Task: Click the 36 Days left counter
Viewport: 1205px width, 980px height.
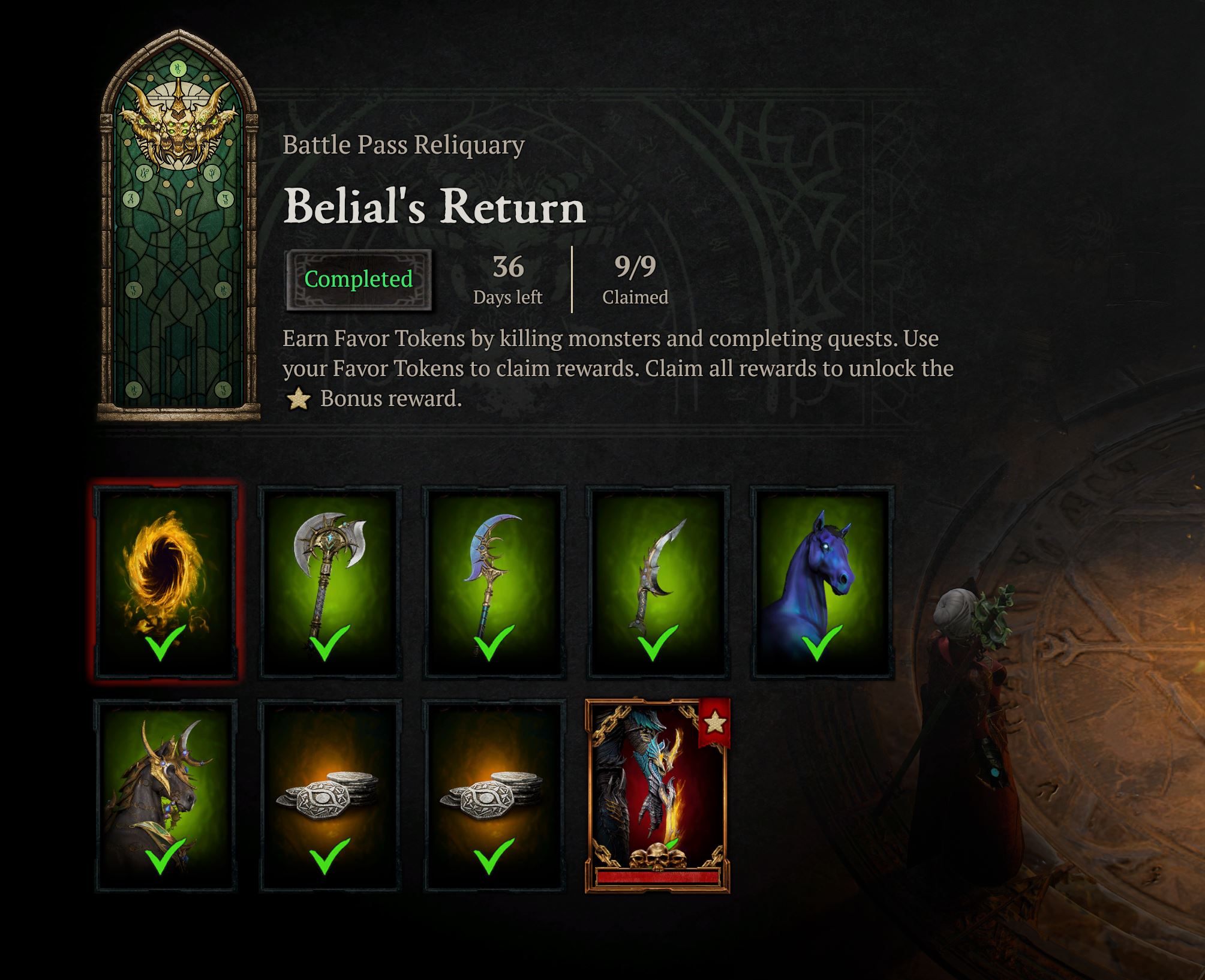Action: [507, 279]
